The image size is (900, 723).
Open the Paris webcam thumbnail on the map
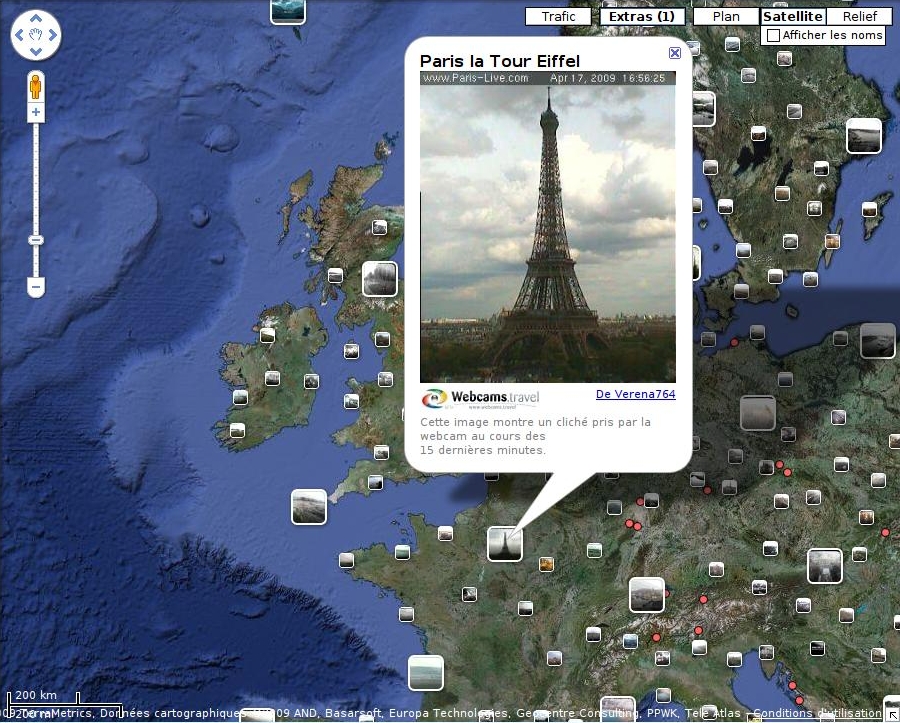[x=505, y=543]
